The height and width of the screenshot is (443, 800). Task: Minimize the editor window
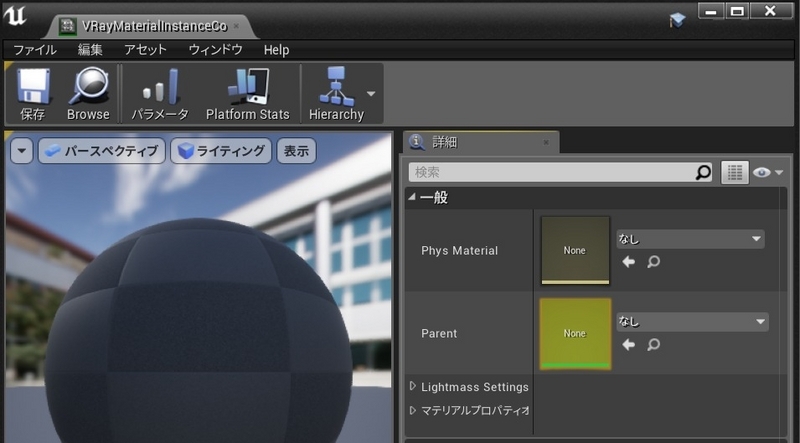coord(711,11)
